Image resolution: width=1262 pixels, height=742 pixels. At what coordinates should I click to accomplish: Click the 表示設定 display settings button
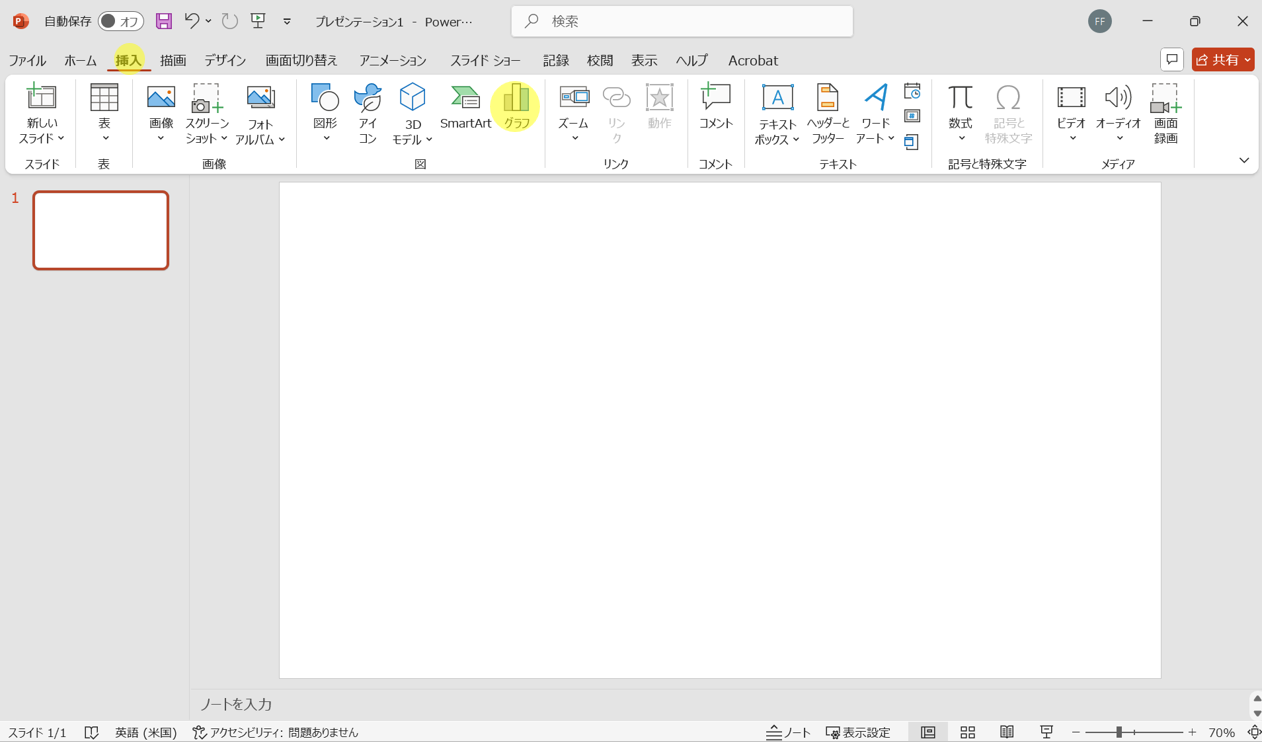pos(858,732)
